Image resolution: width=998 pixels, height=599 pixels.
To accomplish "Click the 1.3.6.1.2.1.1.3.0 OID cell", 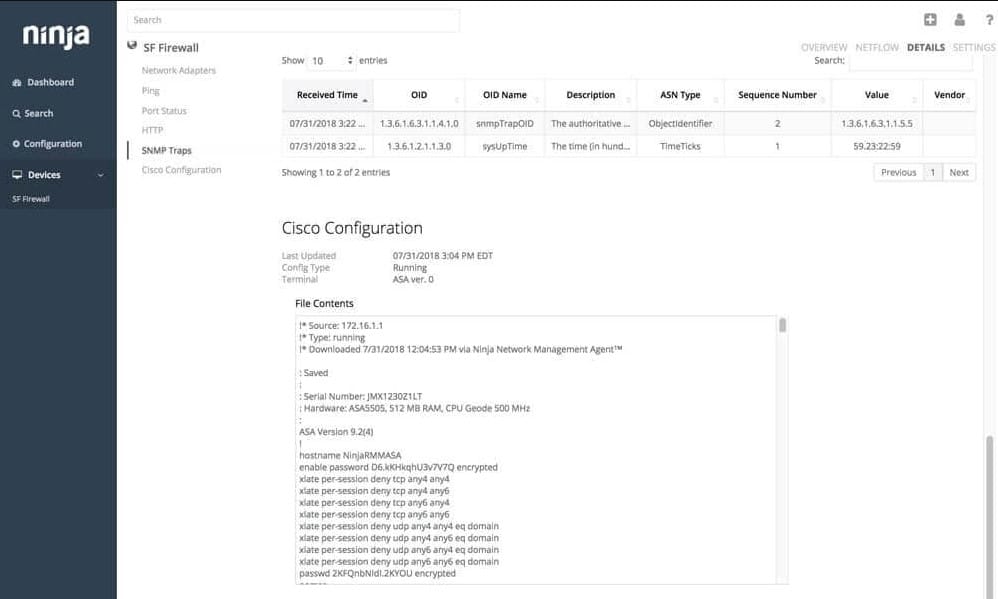I will click(x=419, y=146).
